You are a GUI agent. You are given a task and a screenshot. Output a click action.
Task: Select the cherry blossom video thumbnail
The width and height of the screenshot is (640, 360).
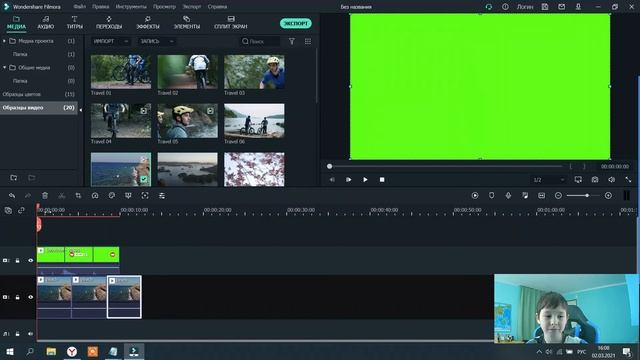tap(254, 169)
